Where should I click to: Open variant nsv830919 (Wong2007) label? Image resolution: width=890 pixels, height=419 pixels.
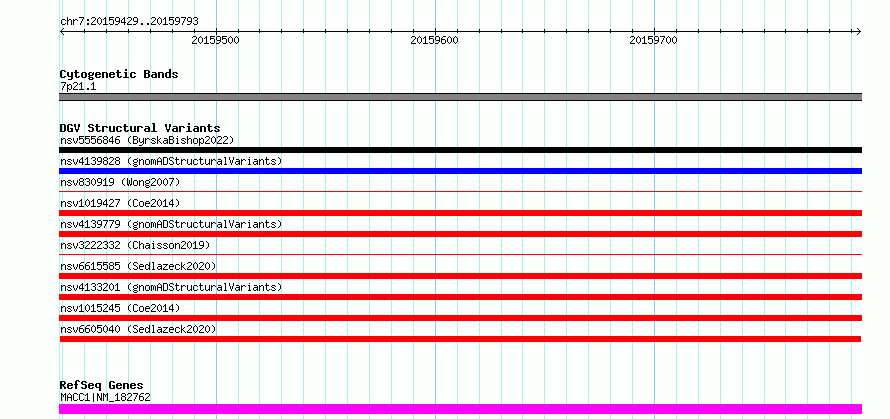pyautogui.click(x=120, y=182)
